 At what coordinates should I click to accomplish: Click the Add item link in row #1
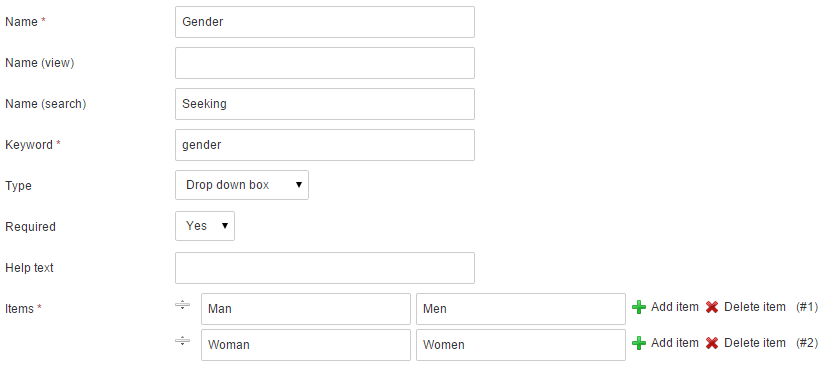coord(675,307)
